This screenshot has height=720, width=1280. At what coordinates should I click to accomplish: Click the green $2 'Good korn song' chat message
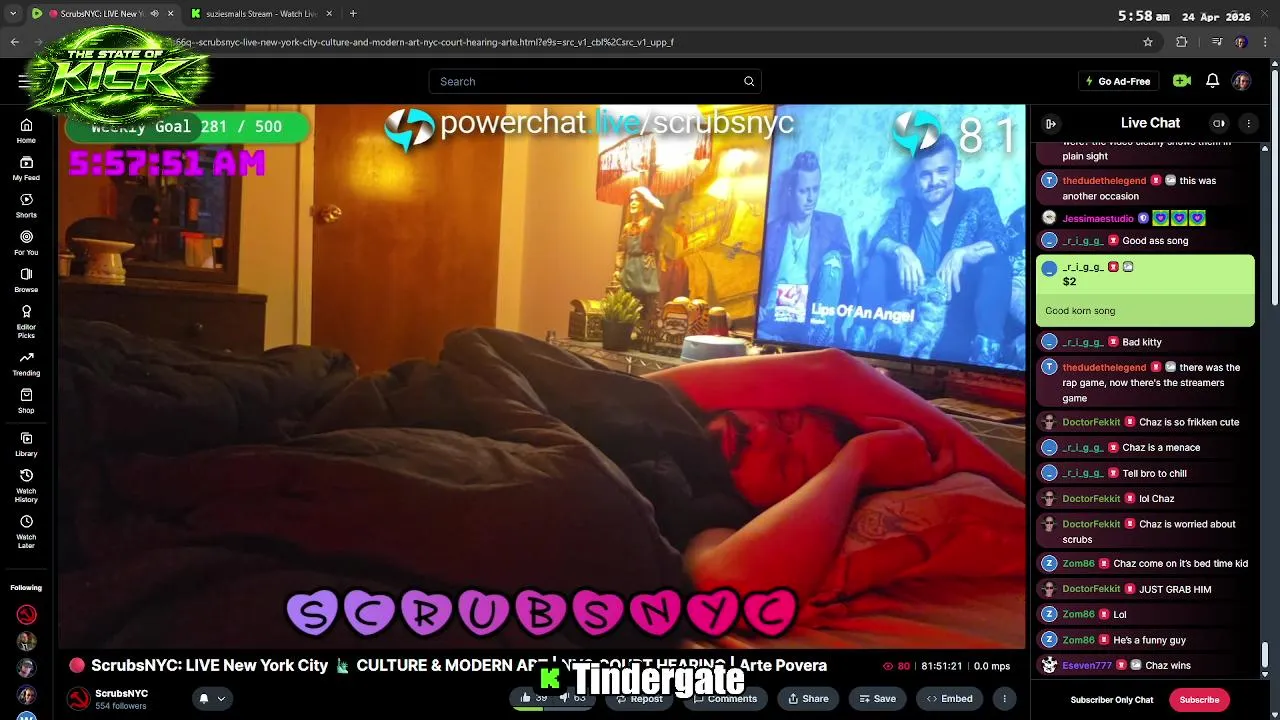click(x=1145, y=291)
